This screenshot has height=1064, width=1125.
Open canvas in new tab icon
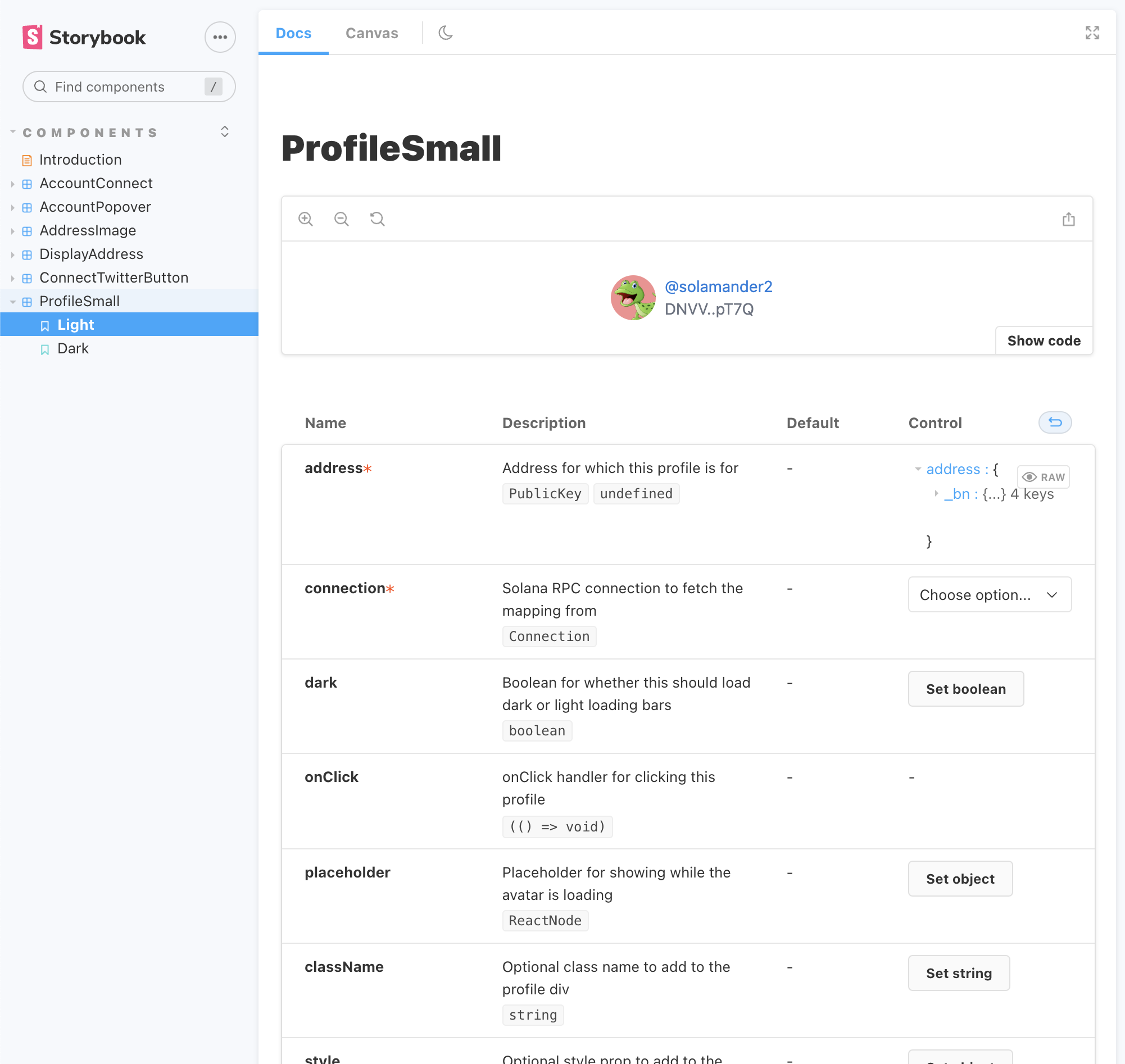(x=1068, y=219)
